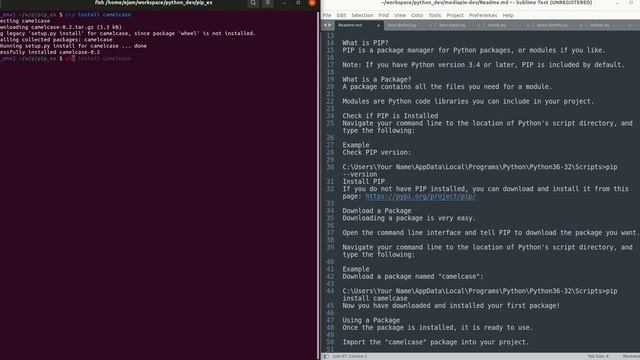Screen dimensions: 640x360
Task: Open the Project menu
Action: tap(455, 15)
